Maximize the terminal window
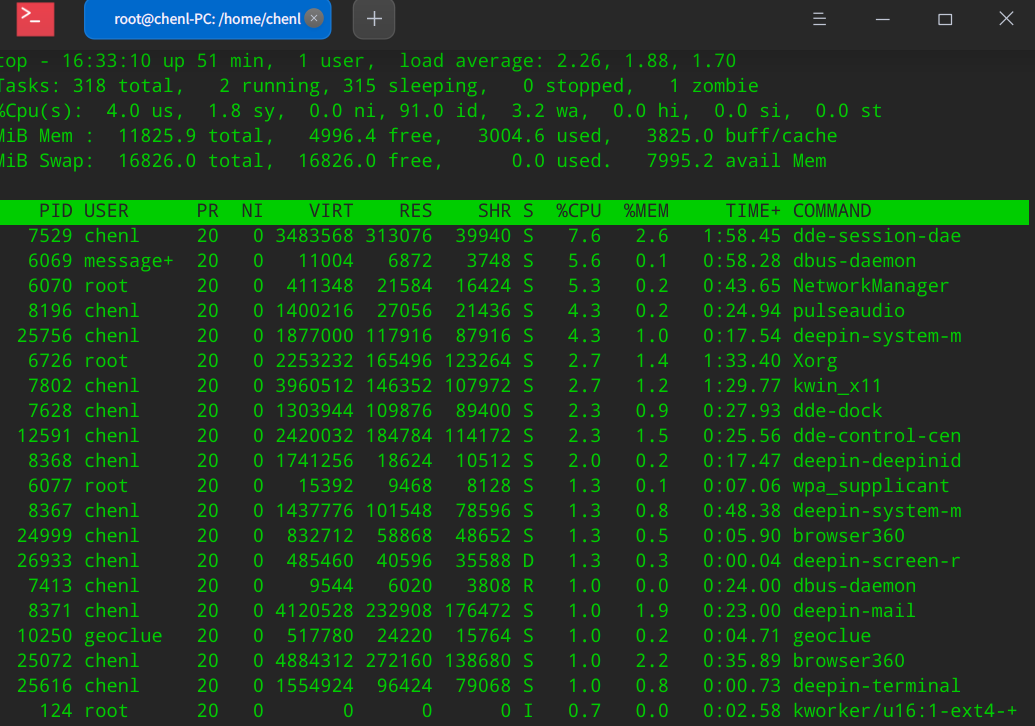Image resolution: width=1035 pixels, height=726 pixels. click(944, 19)
